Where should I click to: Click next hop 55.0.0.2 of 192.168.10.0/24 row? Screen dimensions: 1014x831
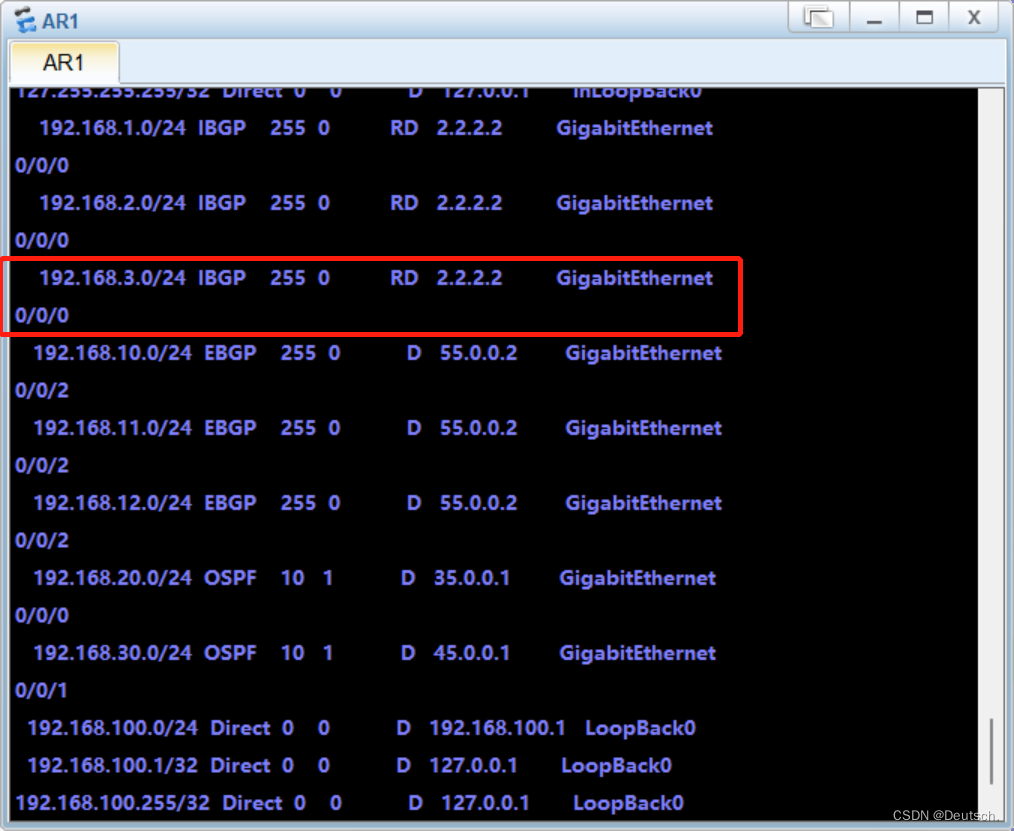(x=479, y=353)
